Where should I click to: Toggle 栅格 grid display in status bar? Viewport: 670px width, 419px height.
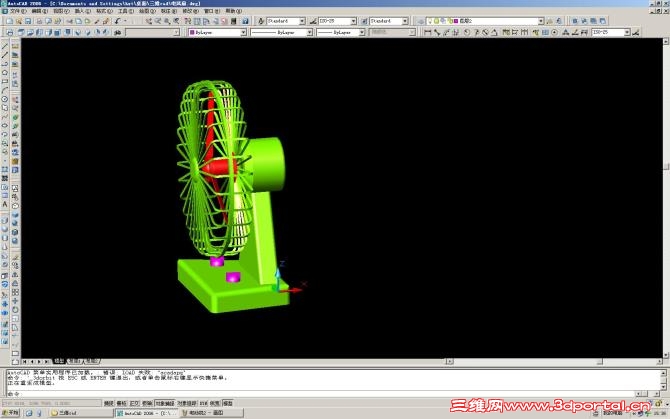point(122,403)
